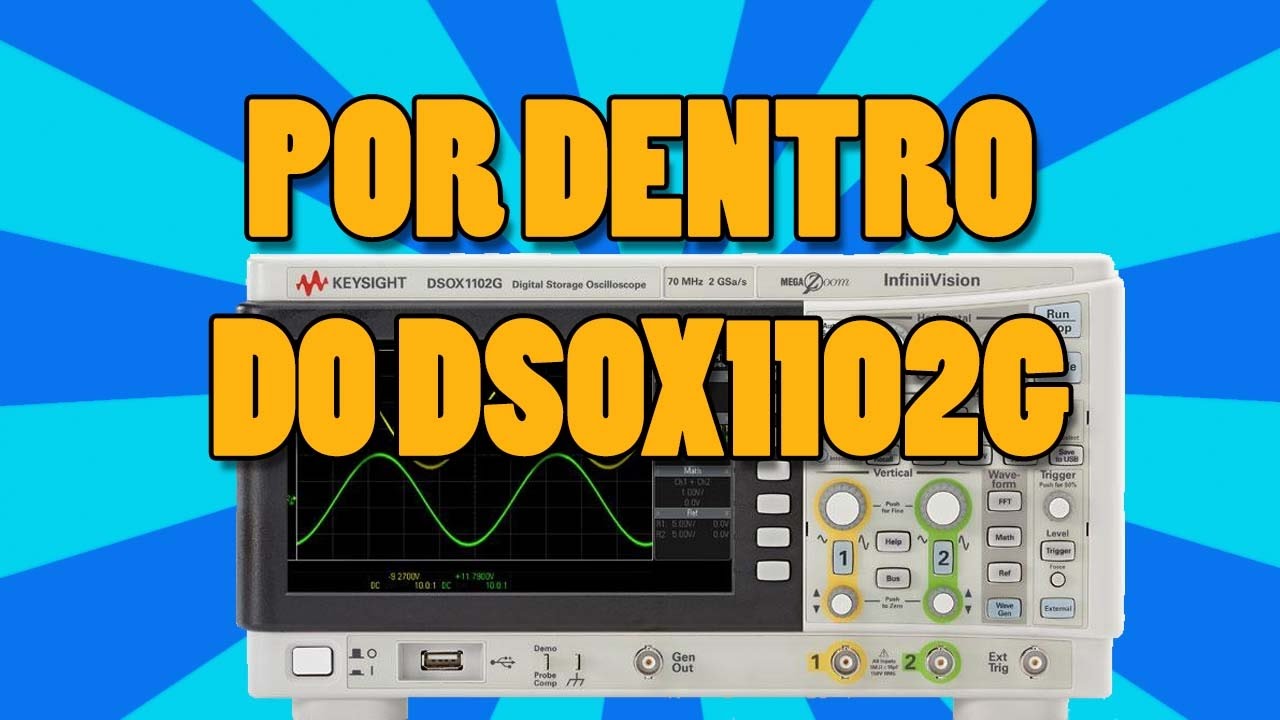The width and height of the screenshot is (1280, 720).
Task: Click the second softkey beside the display
Action: pyautogui.click(x=773, y=503)
